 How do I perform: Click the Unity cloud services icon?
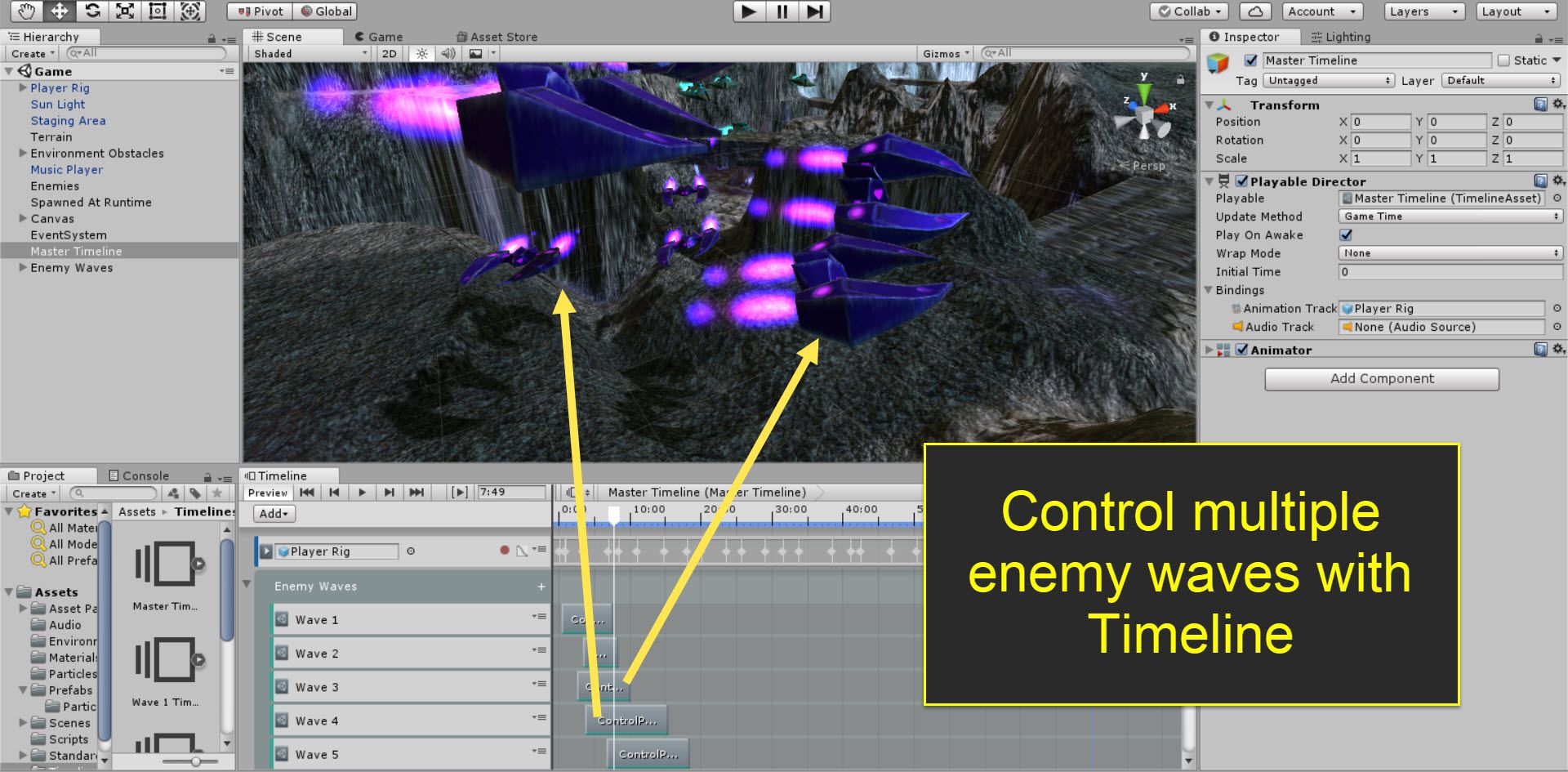(1255, 11)
